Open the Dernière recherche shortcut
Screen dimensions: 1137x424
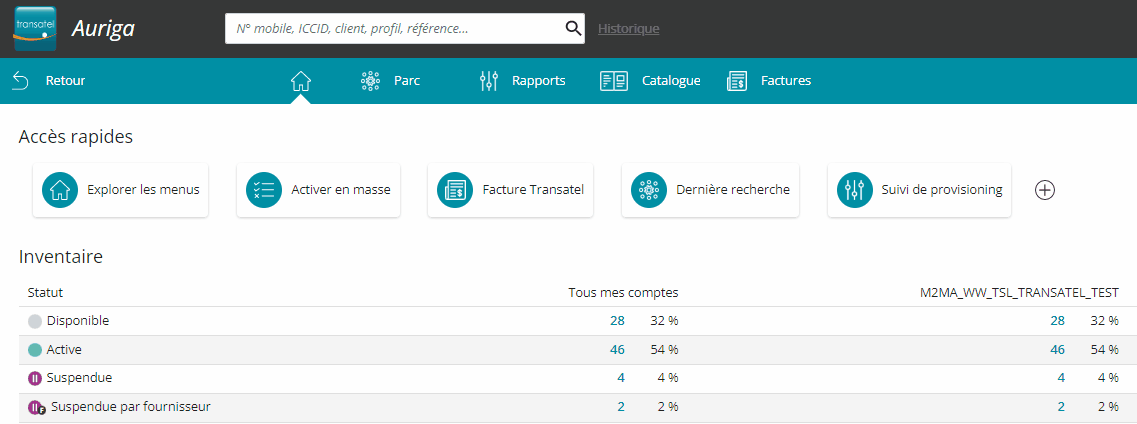(x=711, y=190)
